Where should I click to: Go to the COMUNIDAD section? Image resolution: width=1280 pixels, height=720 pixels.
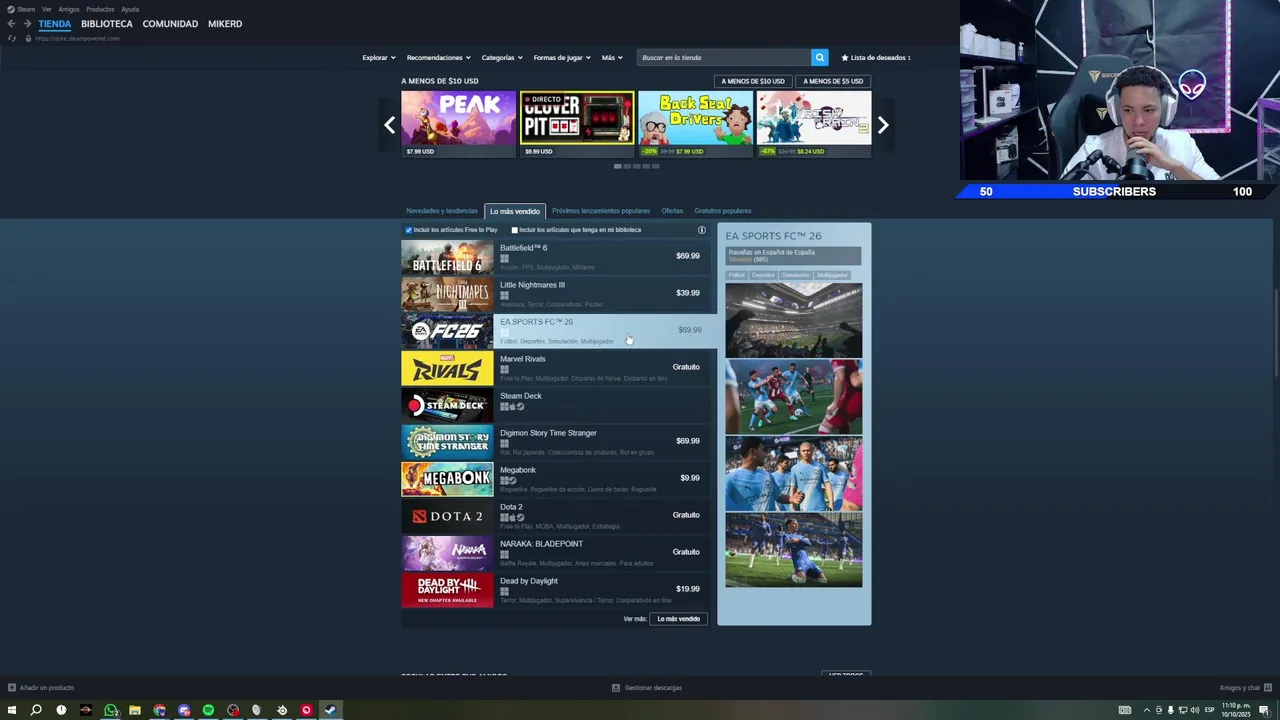(x=170, y=24)
